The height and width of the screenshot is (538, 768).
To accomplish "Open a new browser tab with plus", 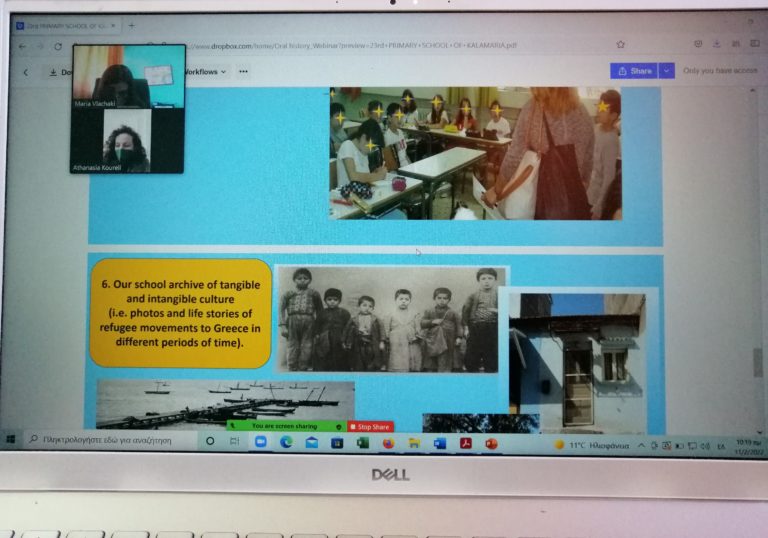I will 131,25.
